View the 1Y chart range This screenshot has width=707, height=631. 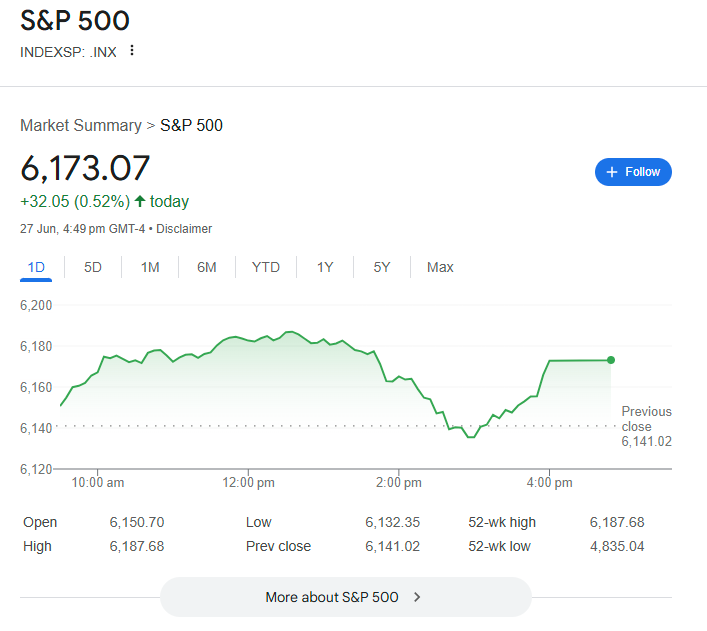pyautogui.click(x=325, y=267)
